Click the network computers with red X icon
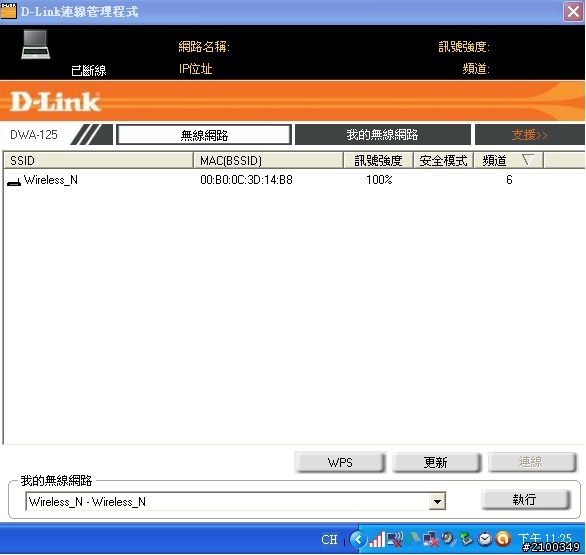Viewport: 586px width, 555px height. click(x=431, y=539)
